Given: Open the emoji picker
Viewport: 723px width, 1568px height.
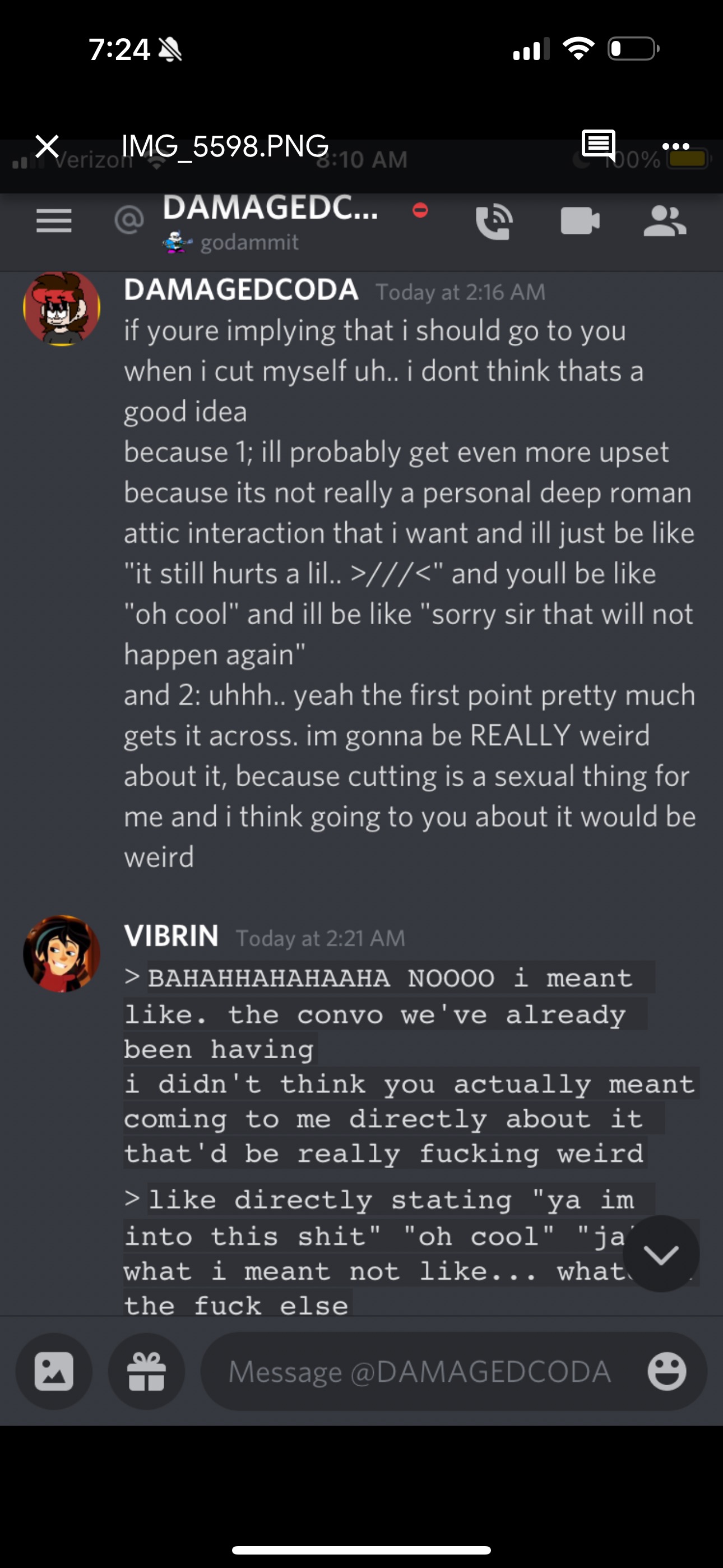Looking at the screenshot, I should (x=667, y=1371).
